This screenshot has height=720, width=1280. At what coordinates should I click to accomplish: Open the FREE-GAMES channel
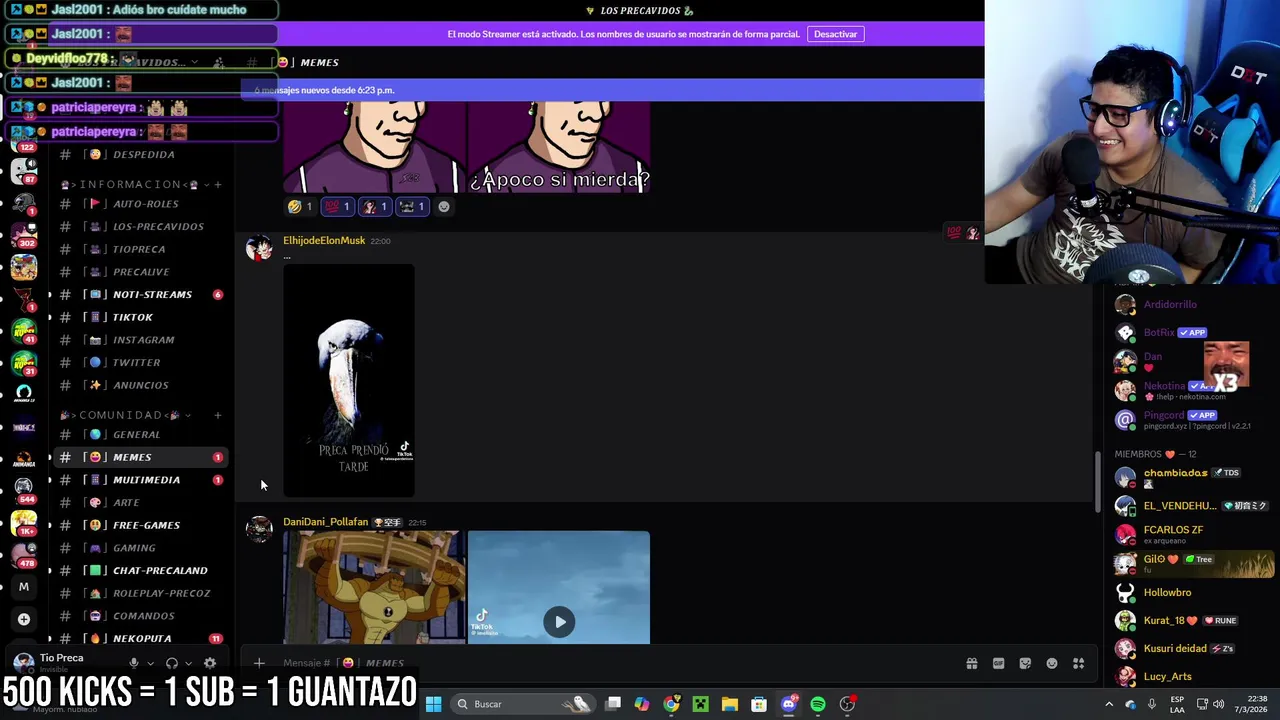click(146, 525)
